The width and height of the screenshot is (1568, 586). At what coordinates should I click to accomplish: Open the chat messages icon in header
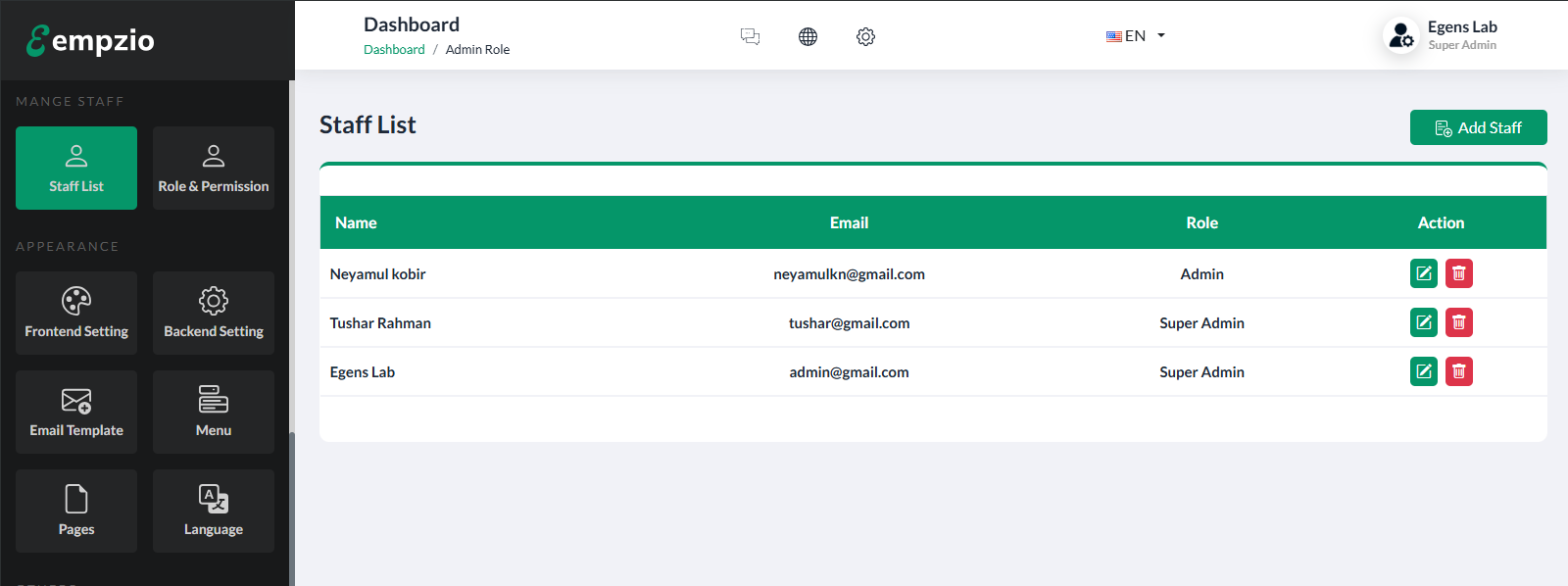[750, 36]
